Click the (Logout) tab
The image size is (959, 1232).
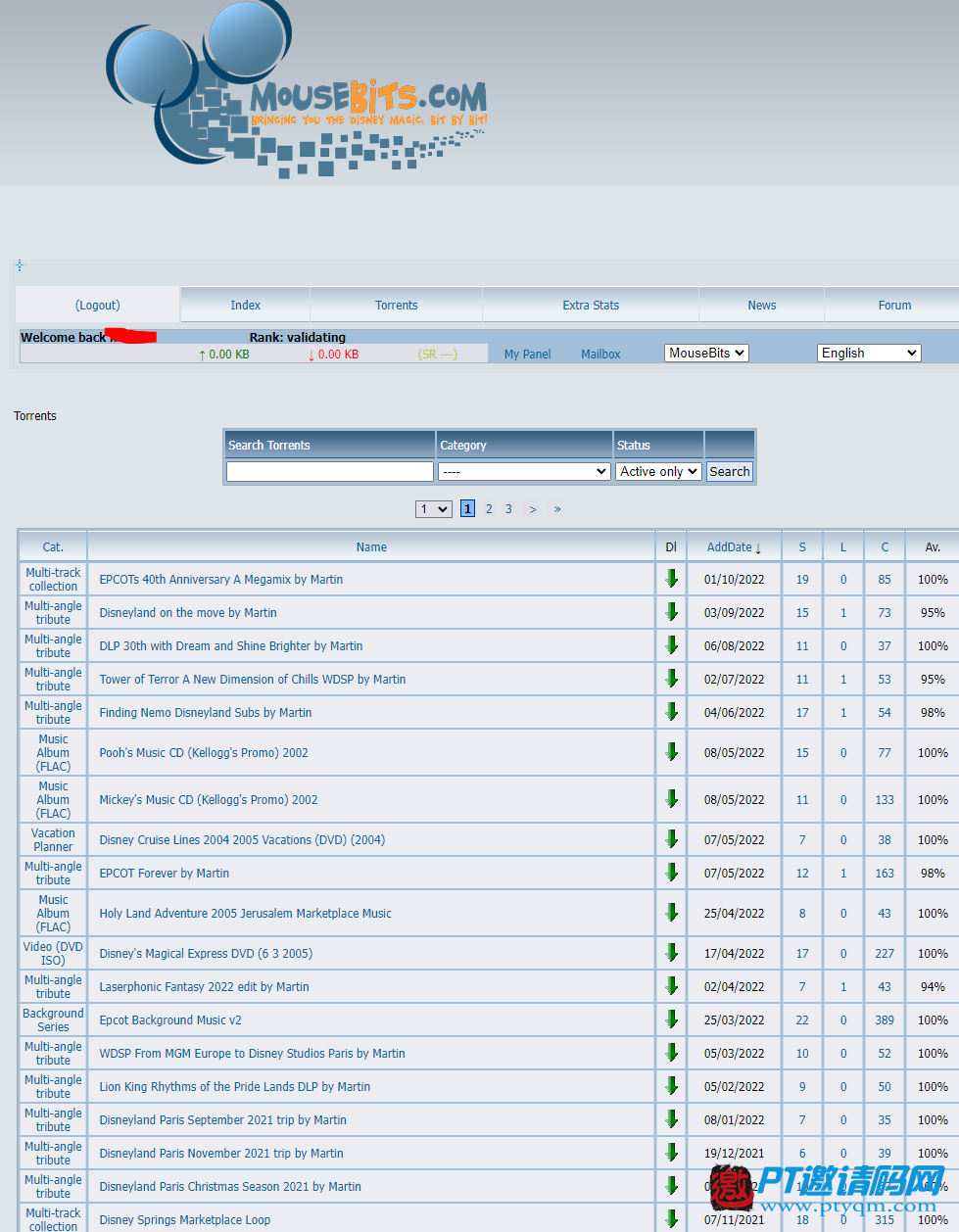[x=98, y=305]
